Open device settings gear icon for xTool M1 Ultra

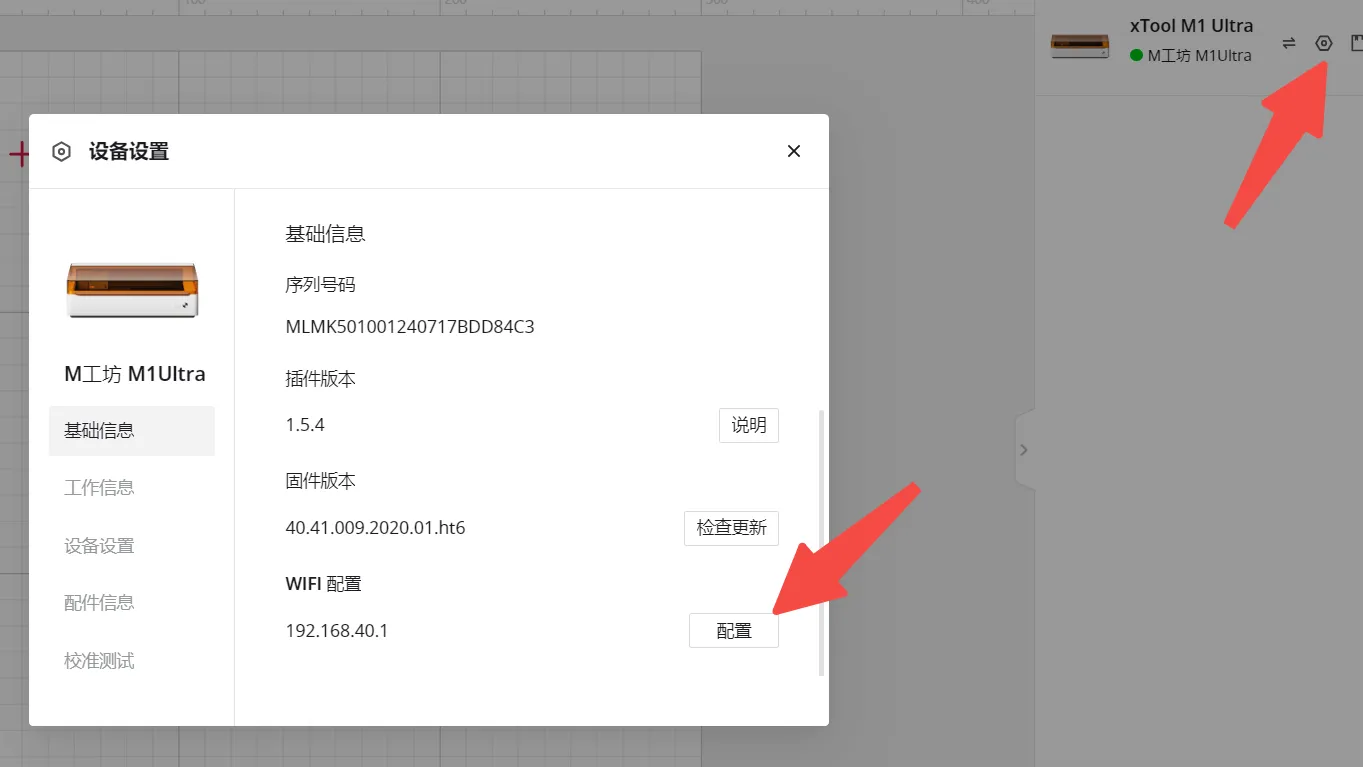(x=1324, y=43)
